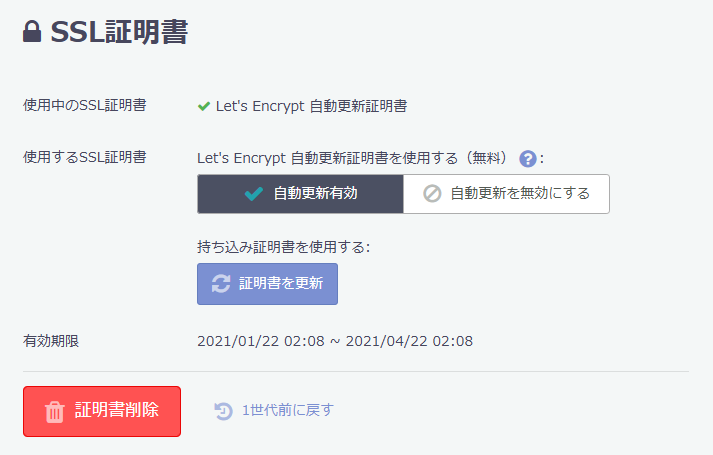Click the red 証明書削除 button
713x455 pixels.
102,411
